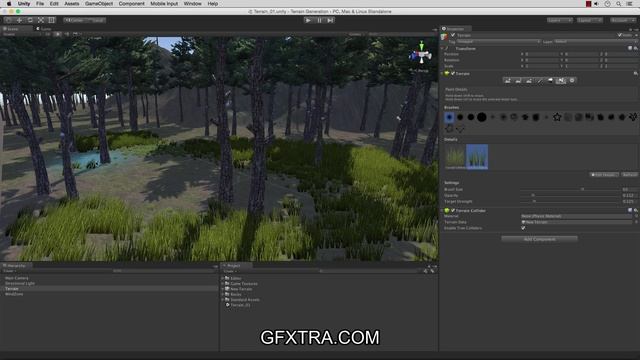Expand the Standard Assets folder

click(223, 300)
